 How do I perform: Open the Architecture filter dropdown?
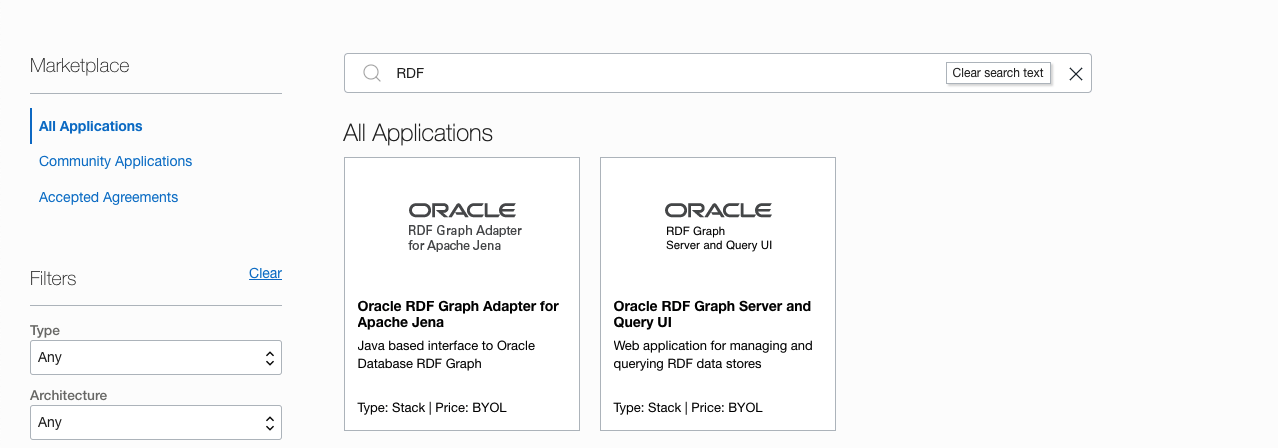pos(156,422)
